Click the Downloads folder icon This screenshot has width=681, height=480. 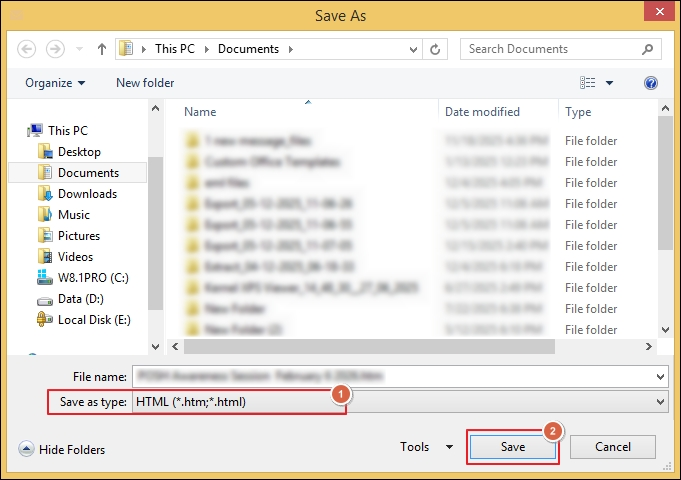(x=45, y=193)
